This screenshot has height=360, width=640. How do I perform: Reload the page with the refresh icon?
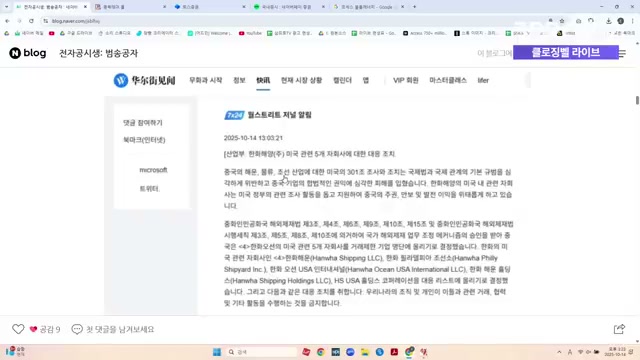point(31,21)
